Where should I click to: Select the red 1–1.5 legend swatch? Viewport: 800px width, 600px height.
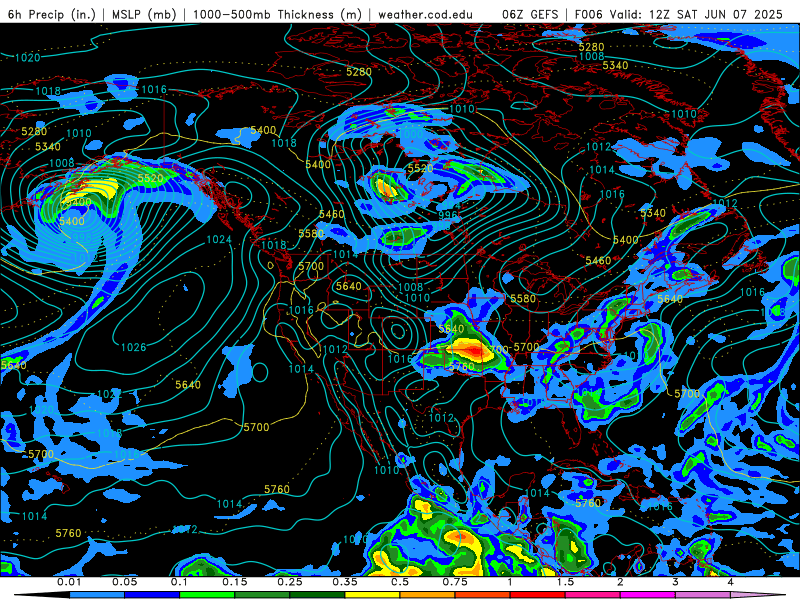[x=538, y=595]
